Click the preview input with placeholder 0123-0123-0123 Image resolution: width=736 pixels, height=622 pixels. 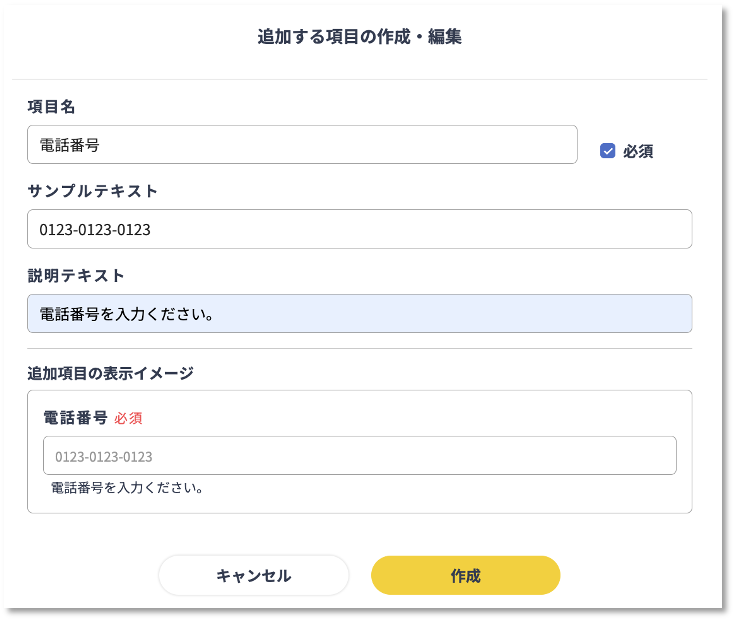click(x=359, y=456)
